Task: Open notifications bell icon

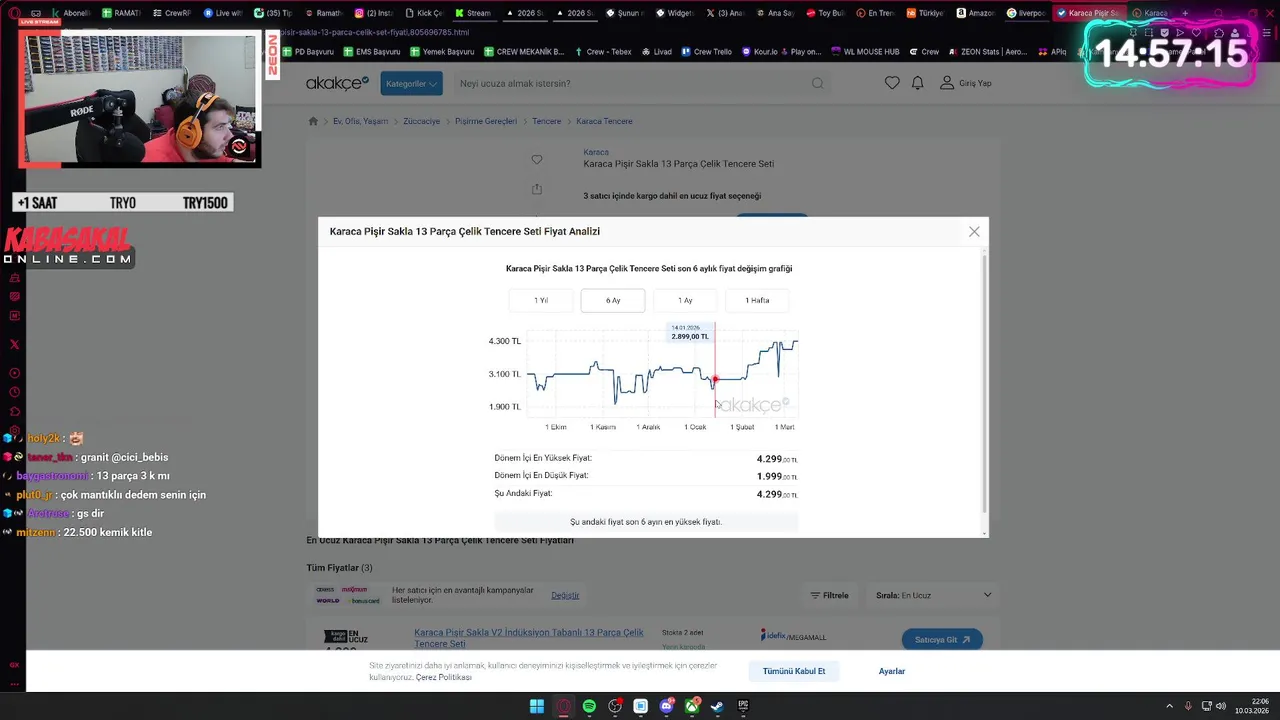Action: click(x=917, y=83)
